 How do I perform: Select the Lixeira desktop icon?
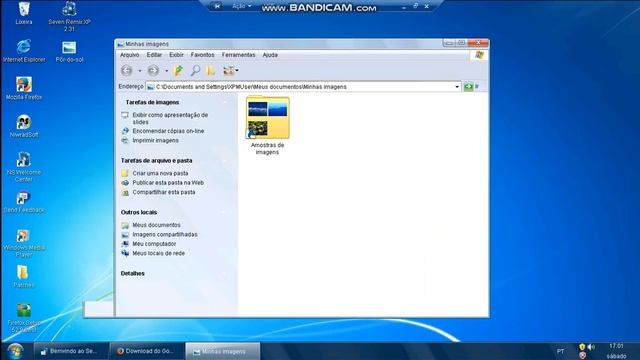coord(24,13)
